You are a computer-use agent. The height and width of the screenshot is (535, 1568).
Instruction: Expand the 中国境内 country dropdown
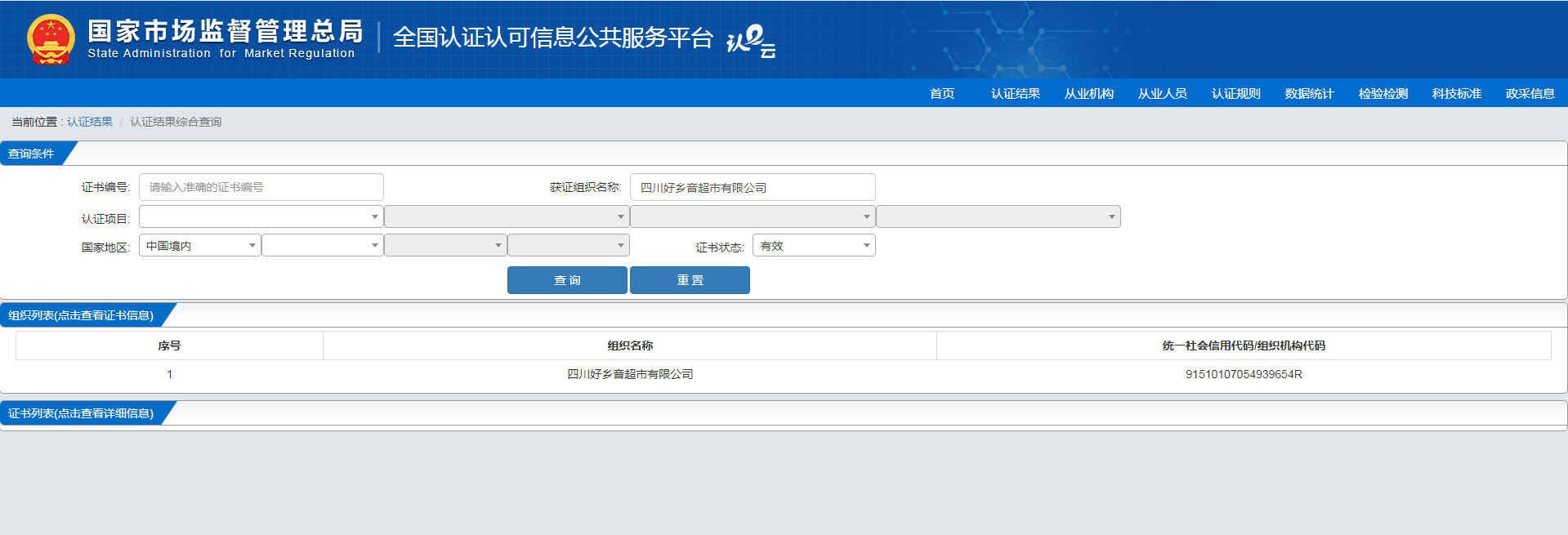pos(200,245)
